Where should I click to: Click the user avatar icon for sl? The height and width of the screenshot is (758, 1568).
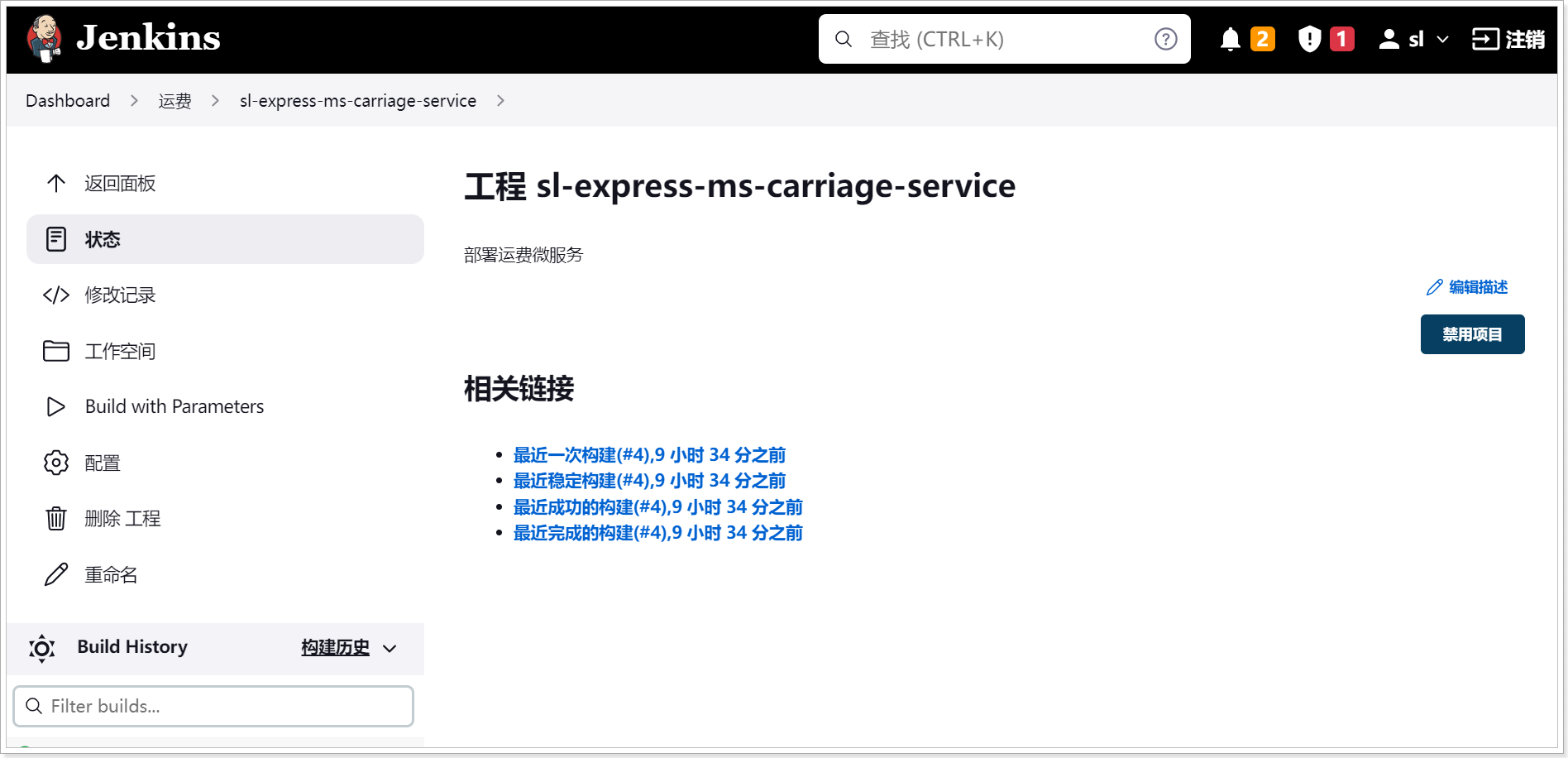[x=1389, y=39]
